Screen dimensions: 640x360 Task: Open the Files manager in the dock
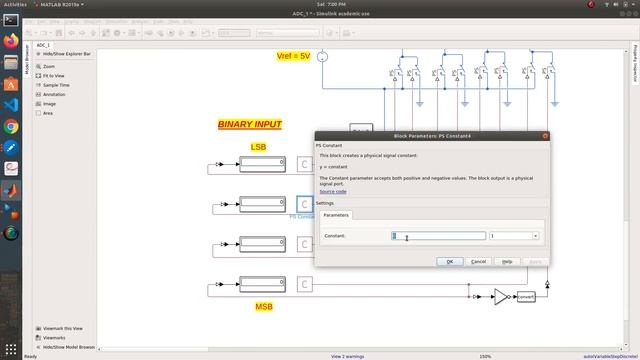(x=11, y=62)
